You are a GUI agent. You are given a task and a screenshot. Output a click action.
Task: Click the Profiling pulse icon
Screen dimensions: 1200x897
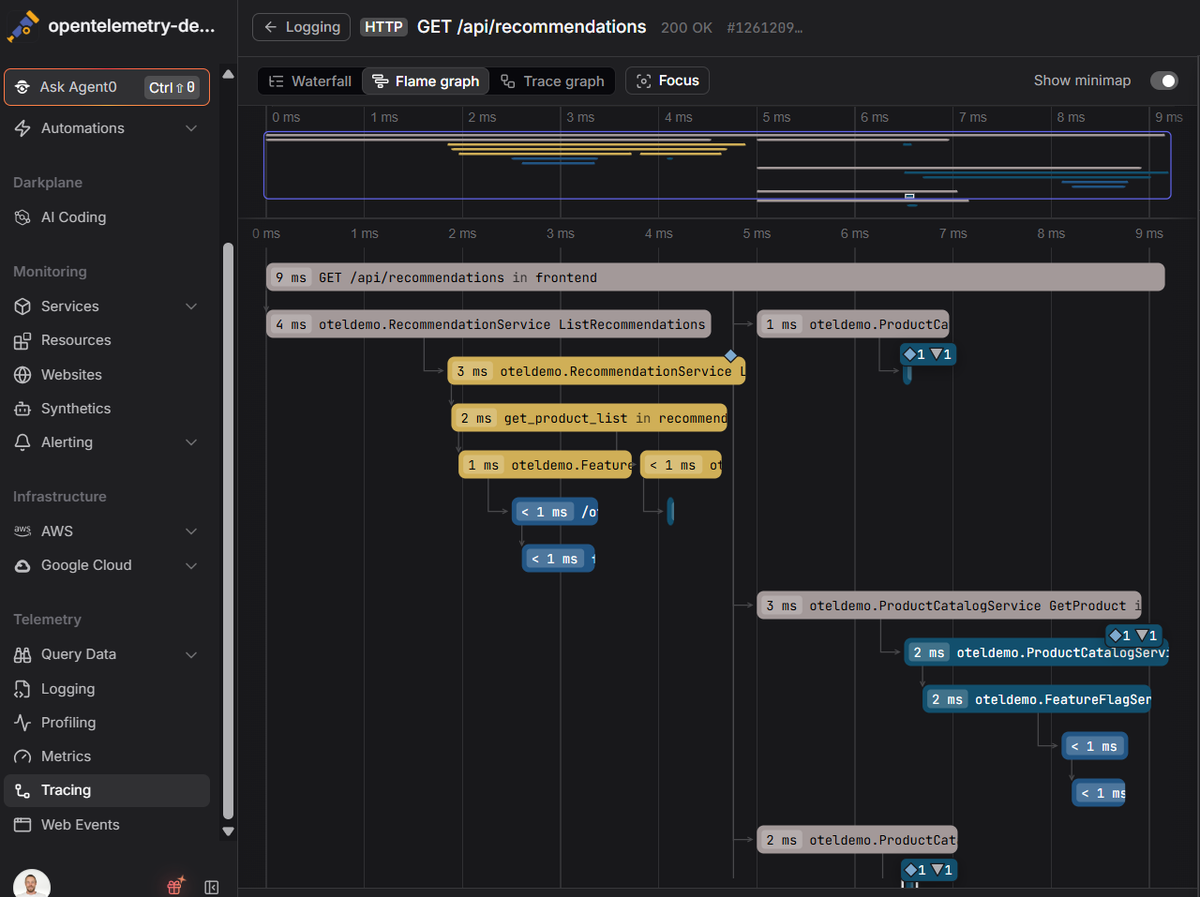tap(23, 722)
